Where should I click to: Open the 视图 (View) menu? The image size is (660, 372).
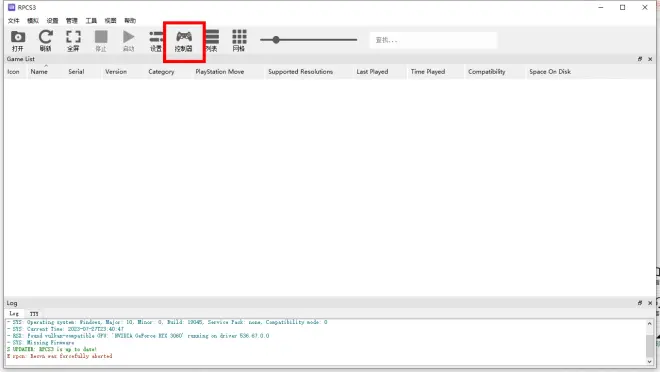pos(110,21)
